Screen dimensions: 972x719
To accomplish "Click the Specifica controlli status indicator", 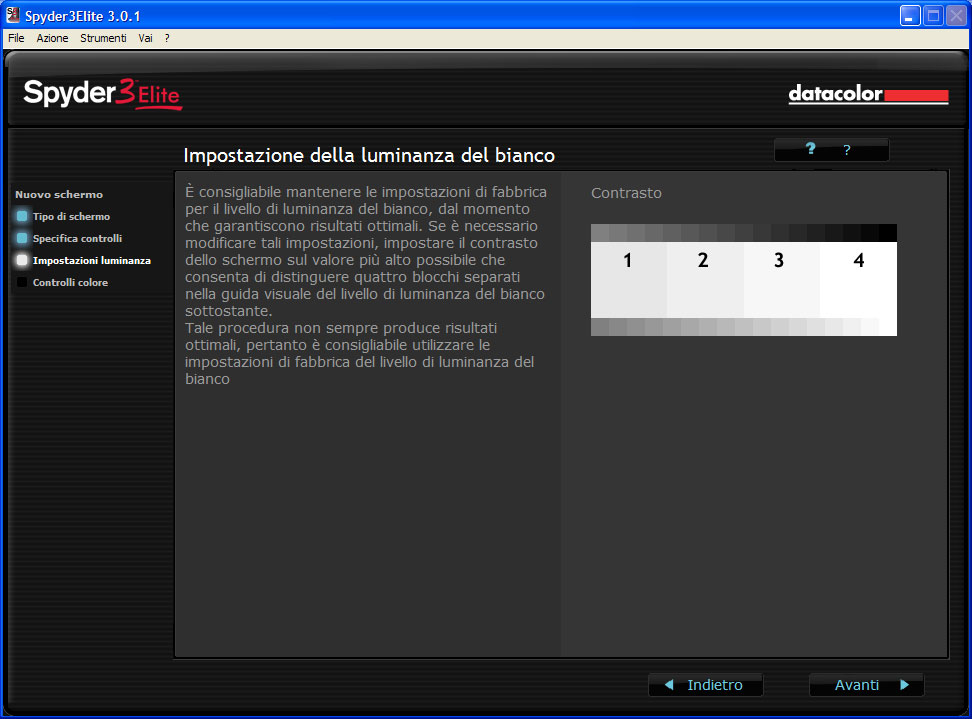I will click(22, 238).
